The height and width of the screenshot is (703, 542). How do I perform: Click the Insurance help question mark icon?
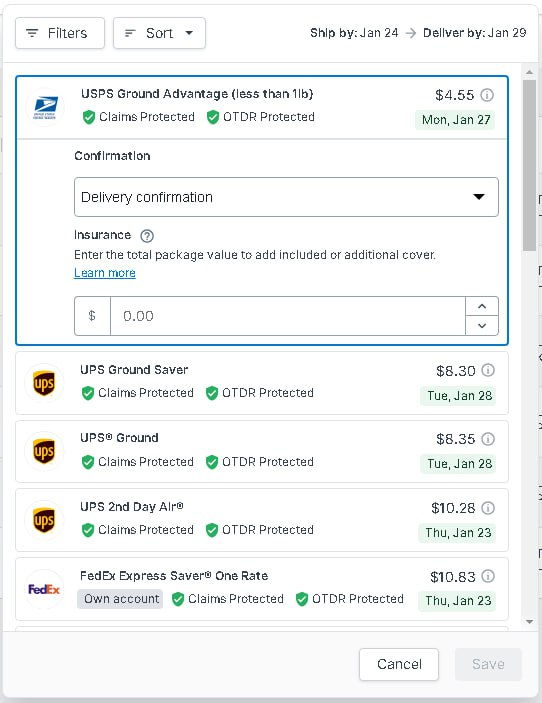point(147,236)
